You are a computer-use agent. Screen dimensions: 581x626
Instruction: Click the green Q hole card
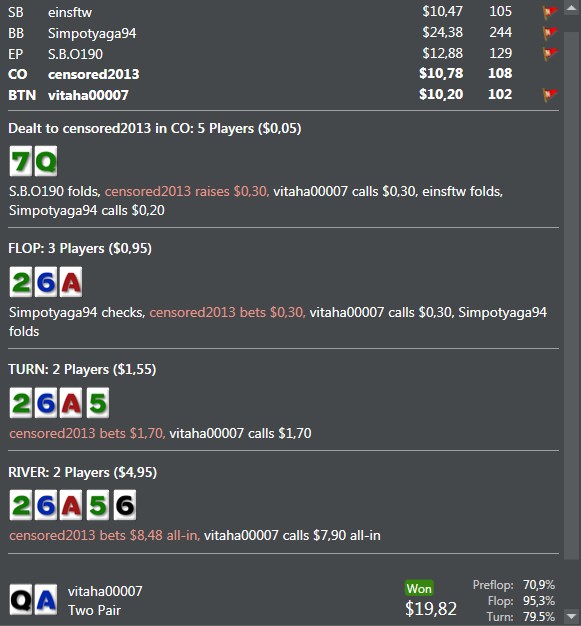(x=46, y=161)
